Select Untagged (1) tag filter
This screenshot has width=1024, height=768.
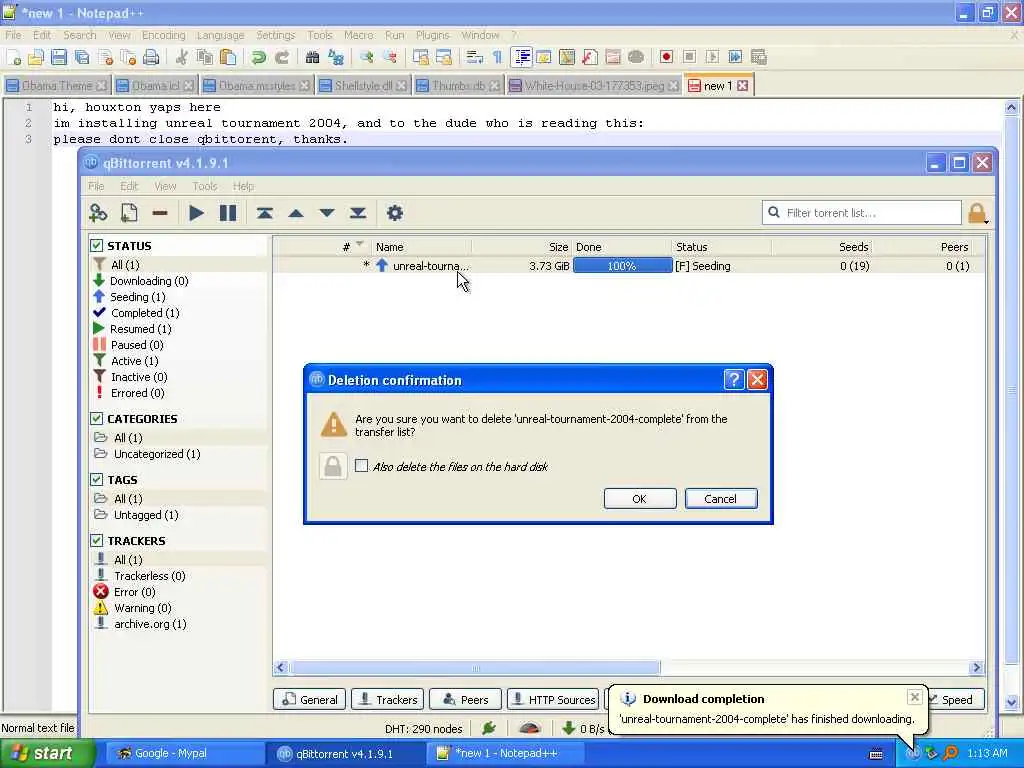point(146,515)
